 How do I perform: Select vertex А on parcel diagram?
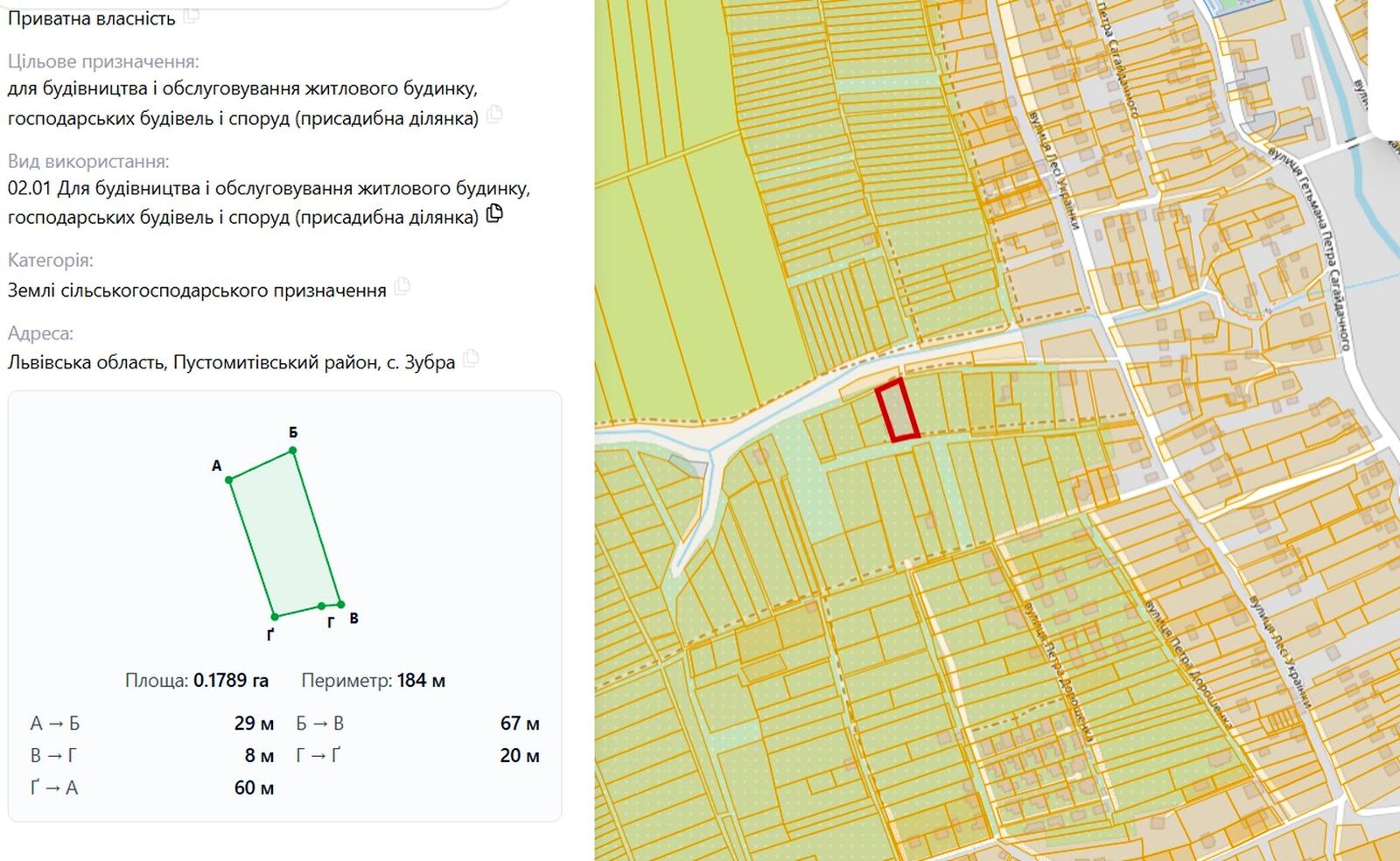click(x=229, y=479)
